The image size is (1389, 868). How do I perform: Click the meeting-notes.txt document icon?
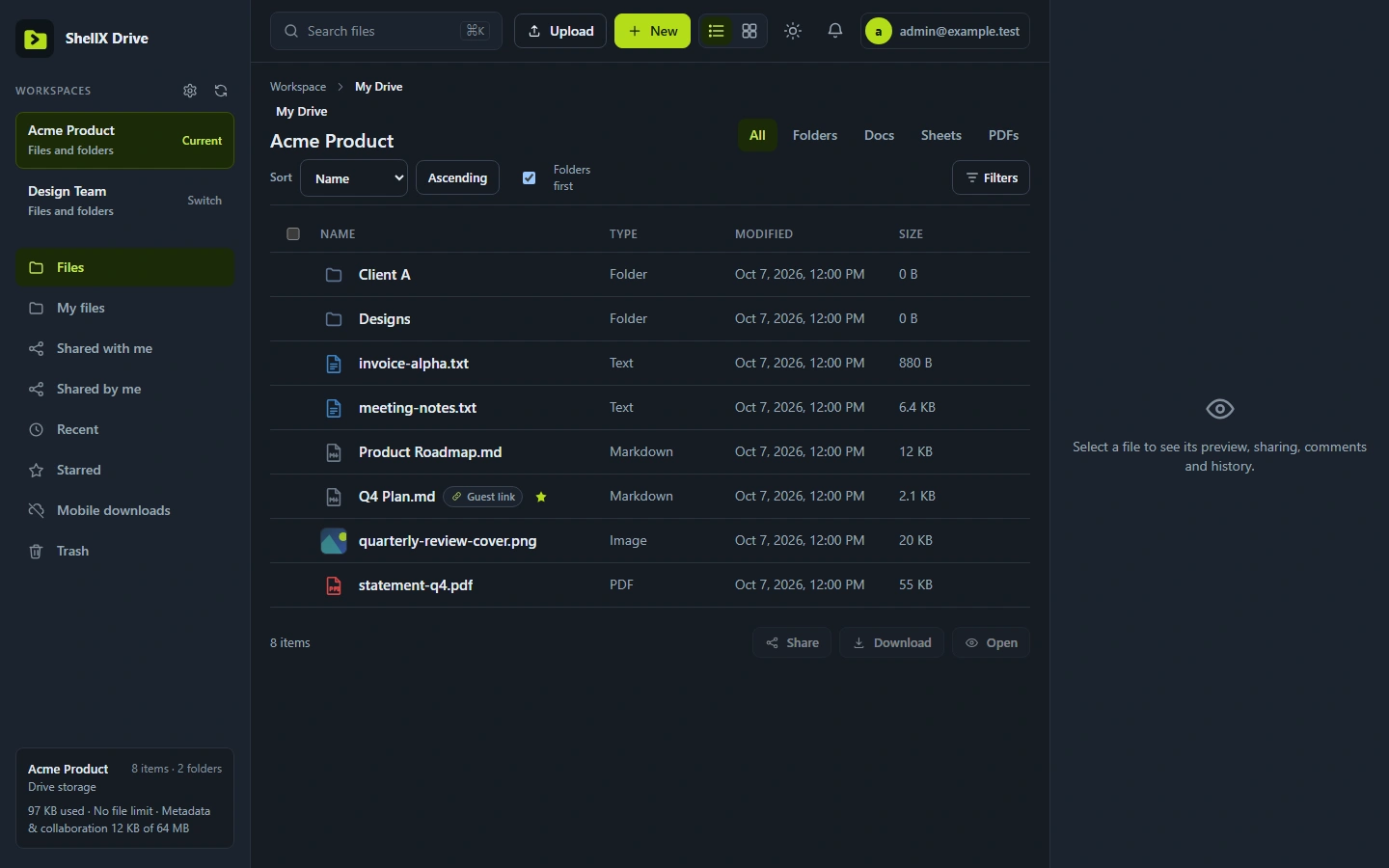pos(334,408)
